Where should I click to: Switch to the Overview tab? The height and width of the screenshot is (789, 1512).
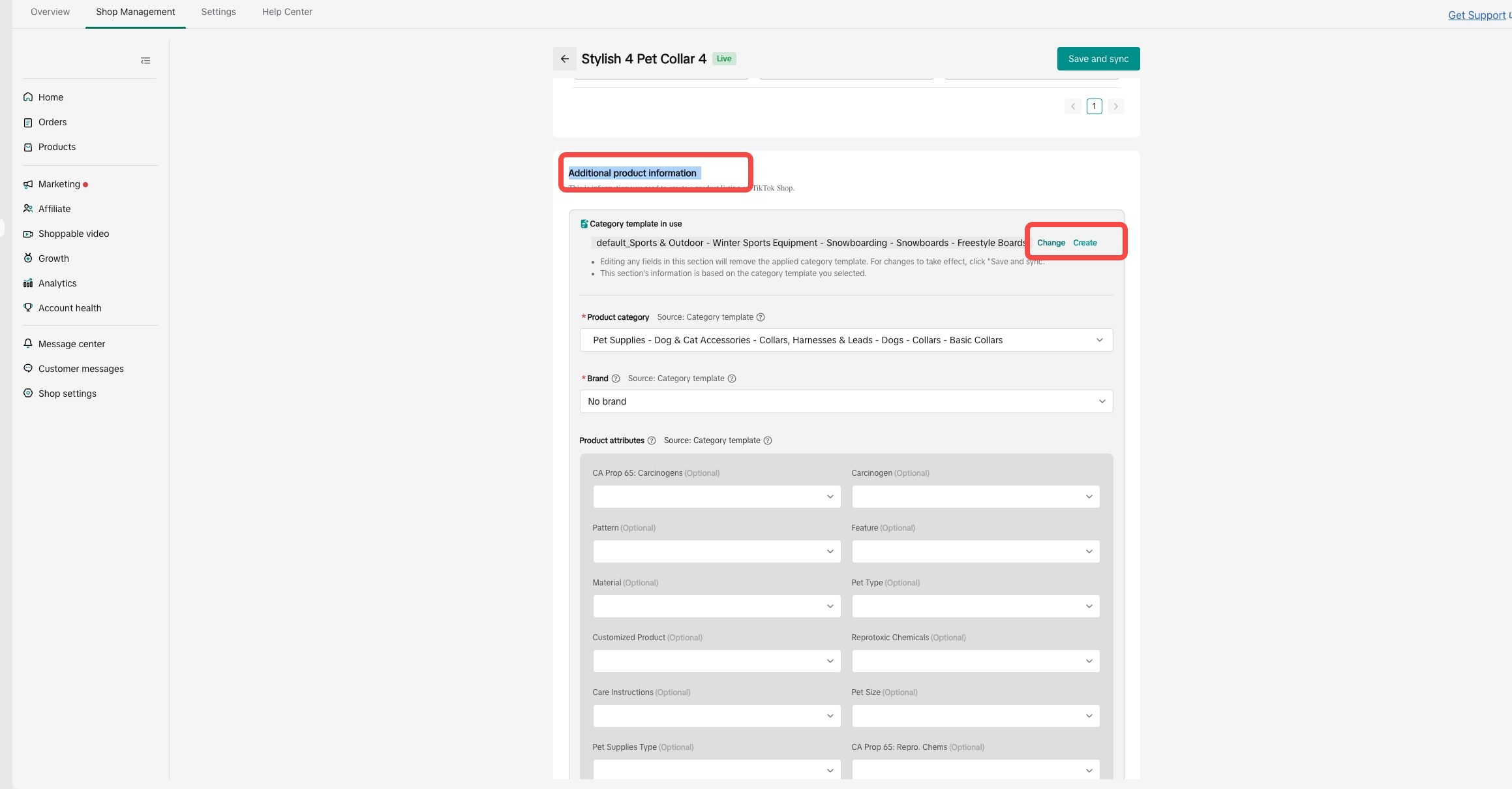[x=50, y=12]
